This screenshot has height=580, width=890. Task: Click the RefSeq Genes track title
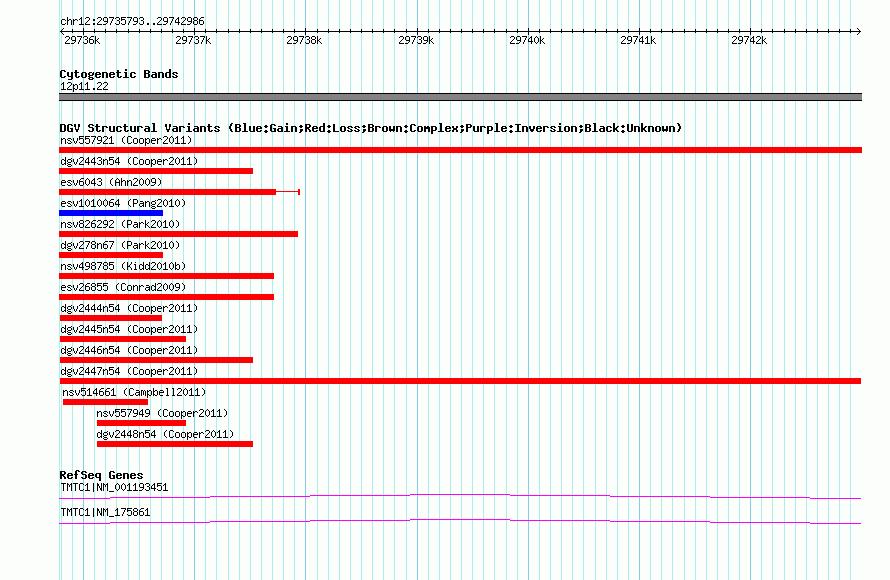(101, 475)
